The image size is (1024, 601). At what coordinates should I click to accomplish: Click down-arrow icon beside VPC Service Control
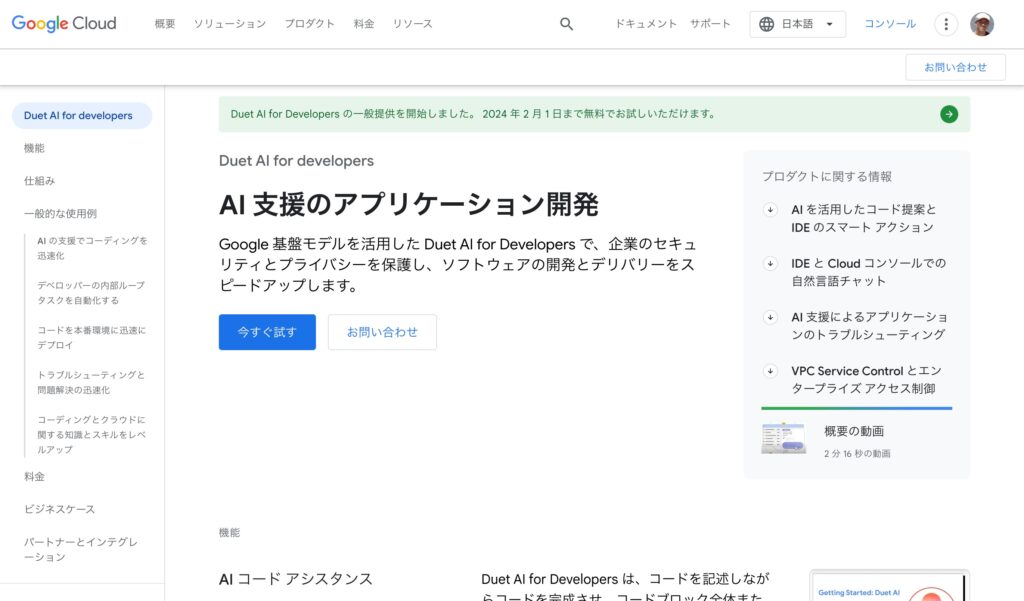[x=770, y=371]
